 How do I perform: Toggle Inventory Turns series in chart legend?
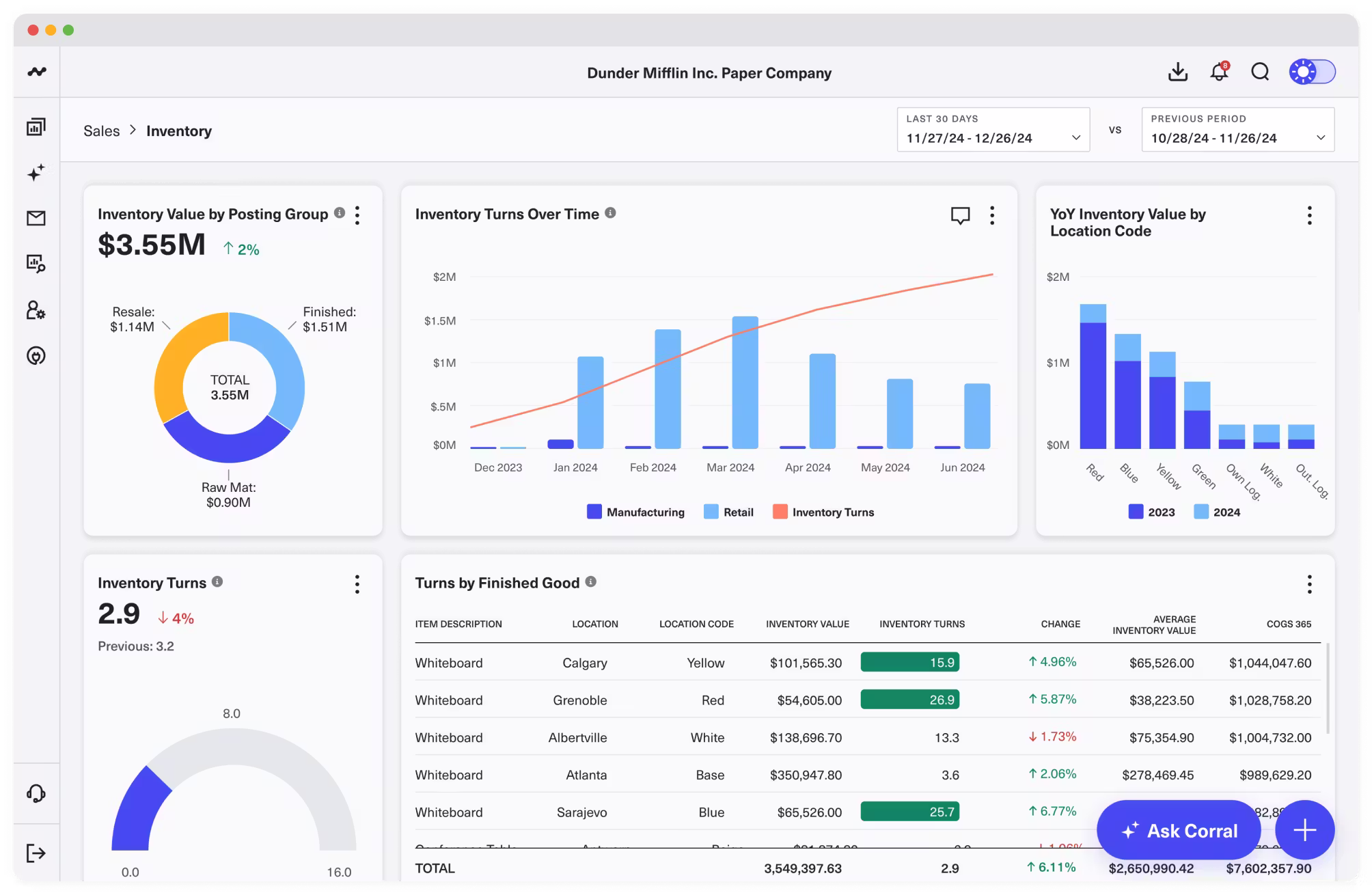click(823, 512)
